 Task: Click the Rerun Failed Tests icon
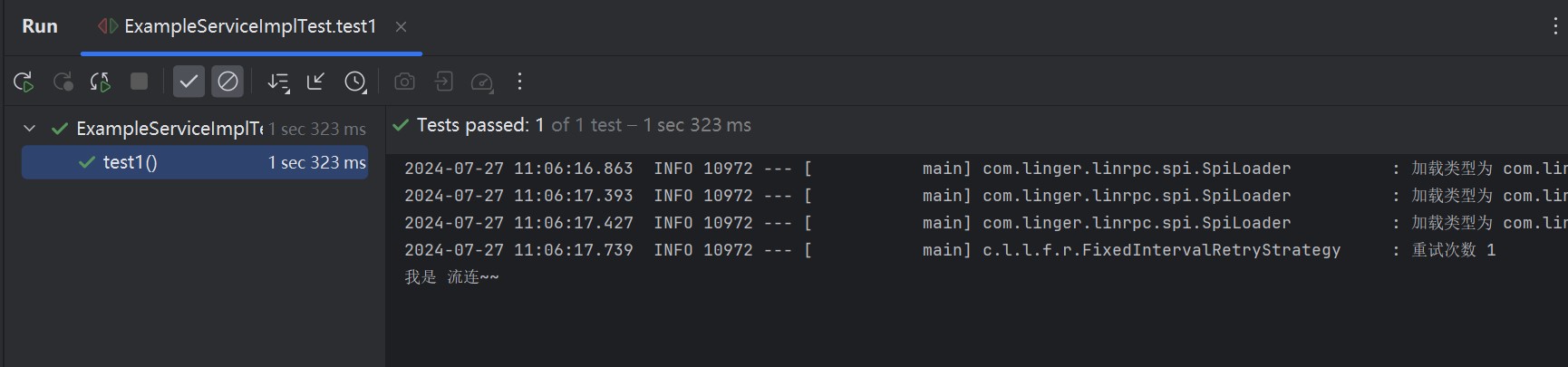click(63, 82)
